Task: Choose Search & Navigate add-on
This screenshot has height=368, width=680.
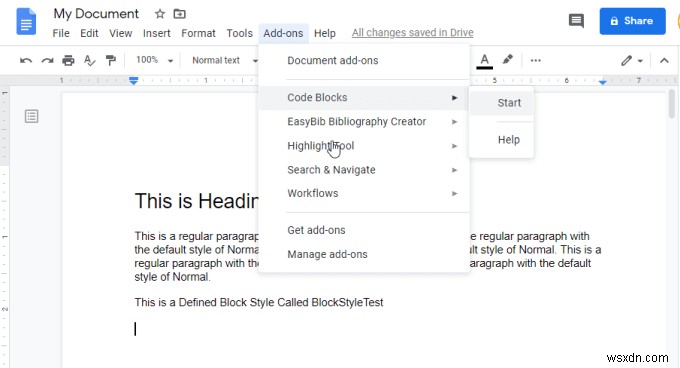Action: (364, 170)
